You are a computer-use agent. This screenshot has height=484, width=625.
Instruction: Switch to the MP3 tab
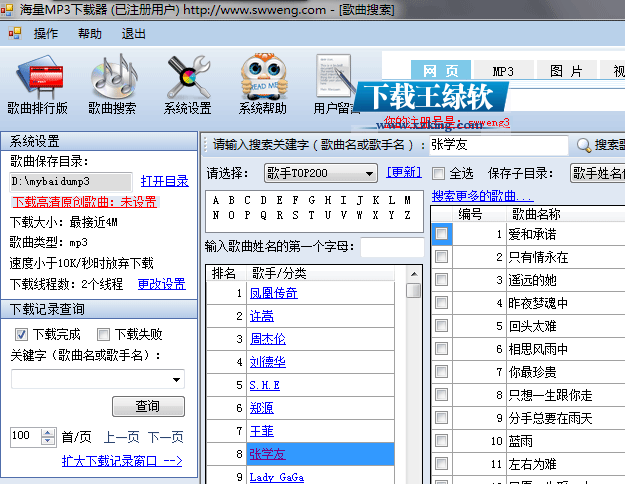(503, 71)
